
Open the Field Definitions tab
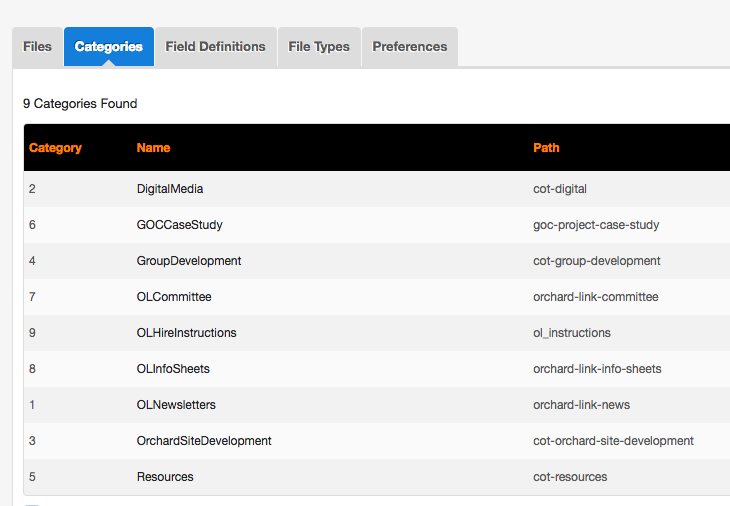tap(215, 47)
